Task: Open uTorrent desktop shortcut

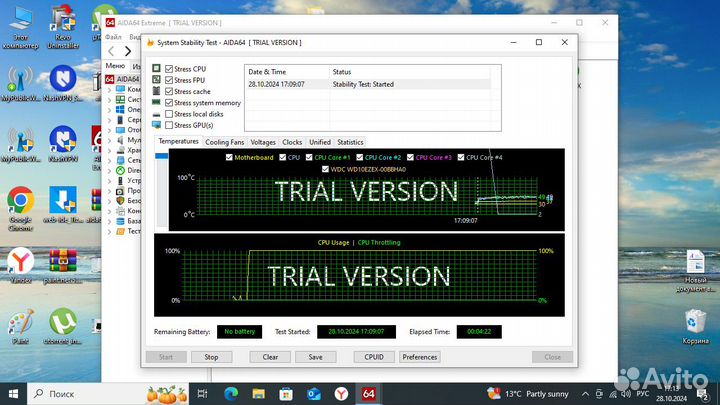Action: click(63, 326)
